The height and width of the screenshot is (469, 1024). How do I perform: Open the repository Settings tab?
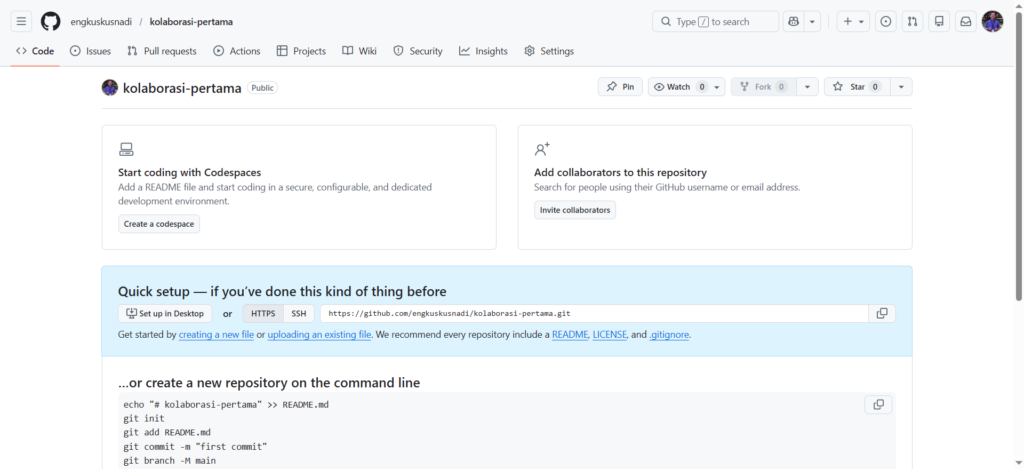click(549, 51)
